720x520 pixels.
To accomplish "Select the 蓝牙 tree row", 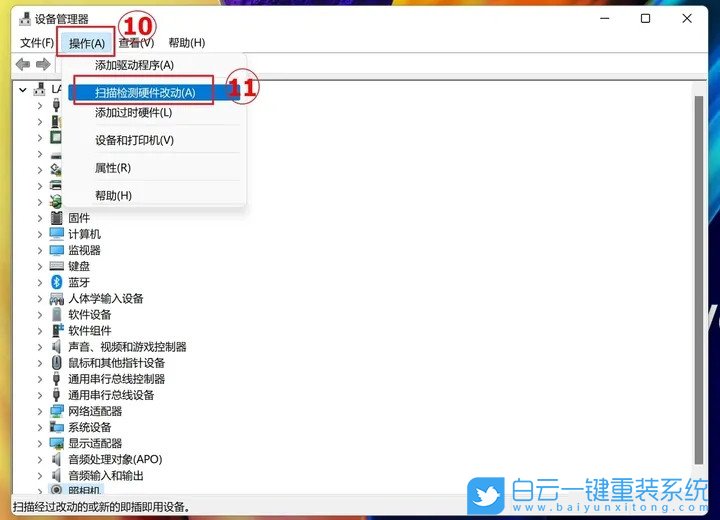I will 79,282.
